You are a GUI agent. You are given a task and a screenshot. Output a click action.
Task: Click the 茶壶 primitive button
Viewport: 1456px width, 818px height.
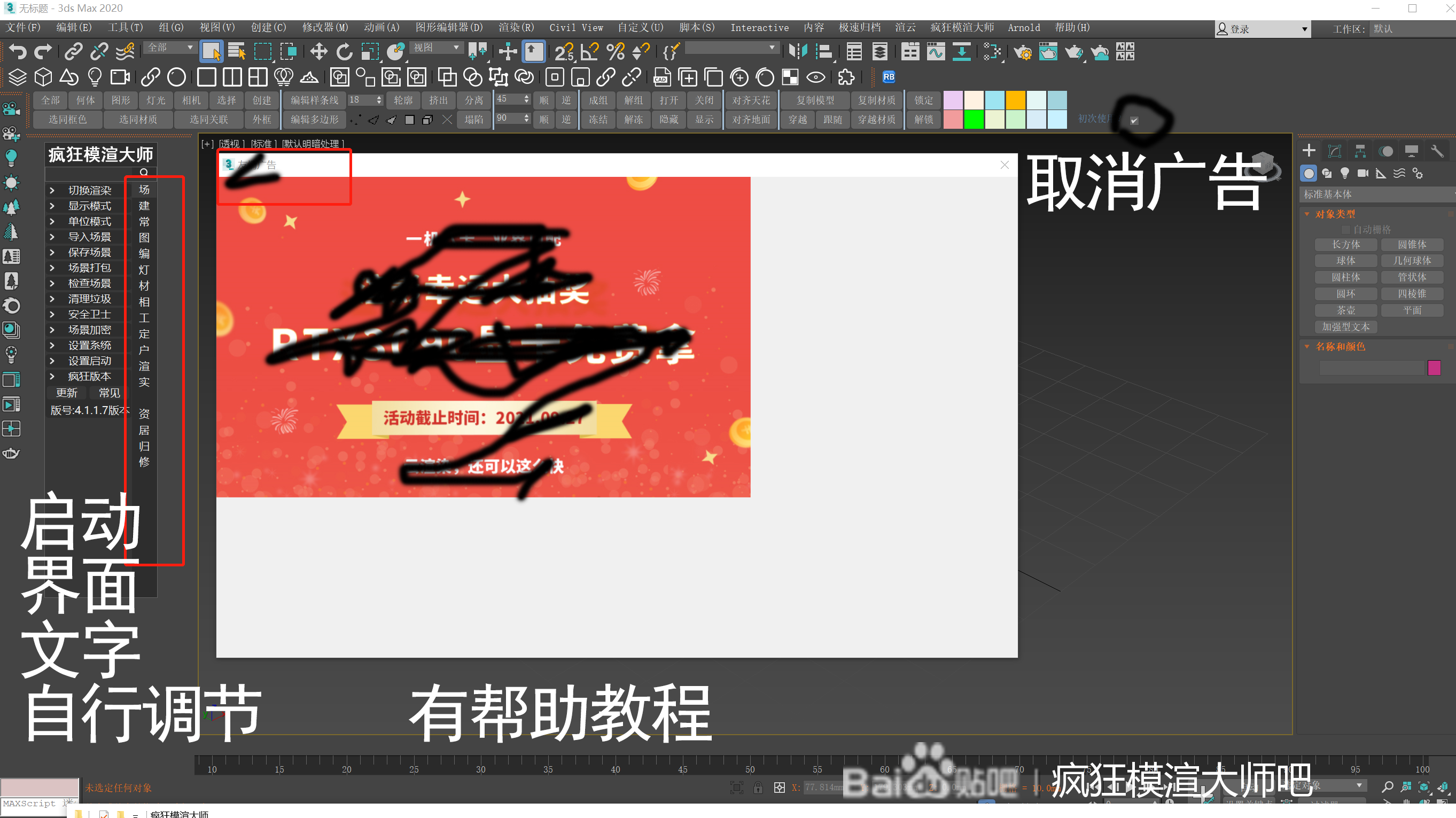[1346, 310]
